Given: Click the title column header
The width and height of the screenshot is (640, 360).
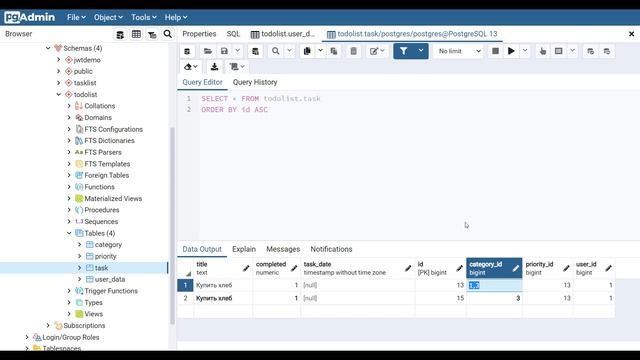Looking at the screenshot, I should (x=223, y=268).
